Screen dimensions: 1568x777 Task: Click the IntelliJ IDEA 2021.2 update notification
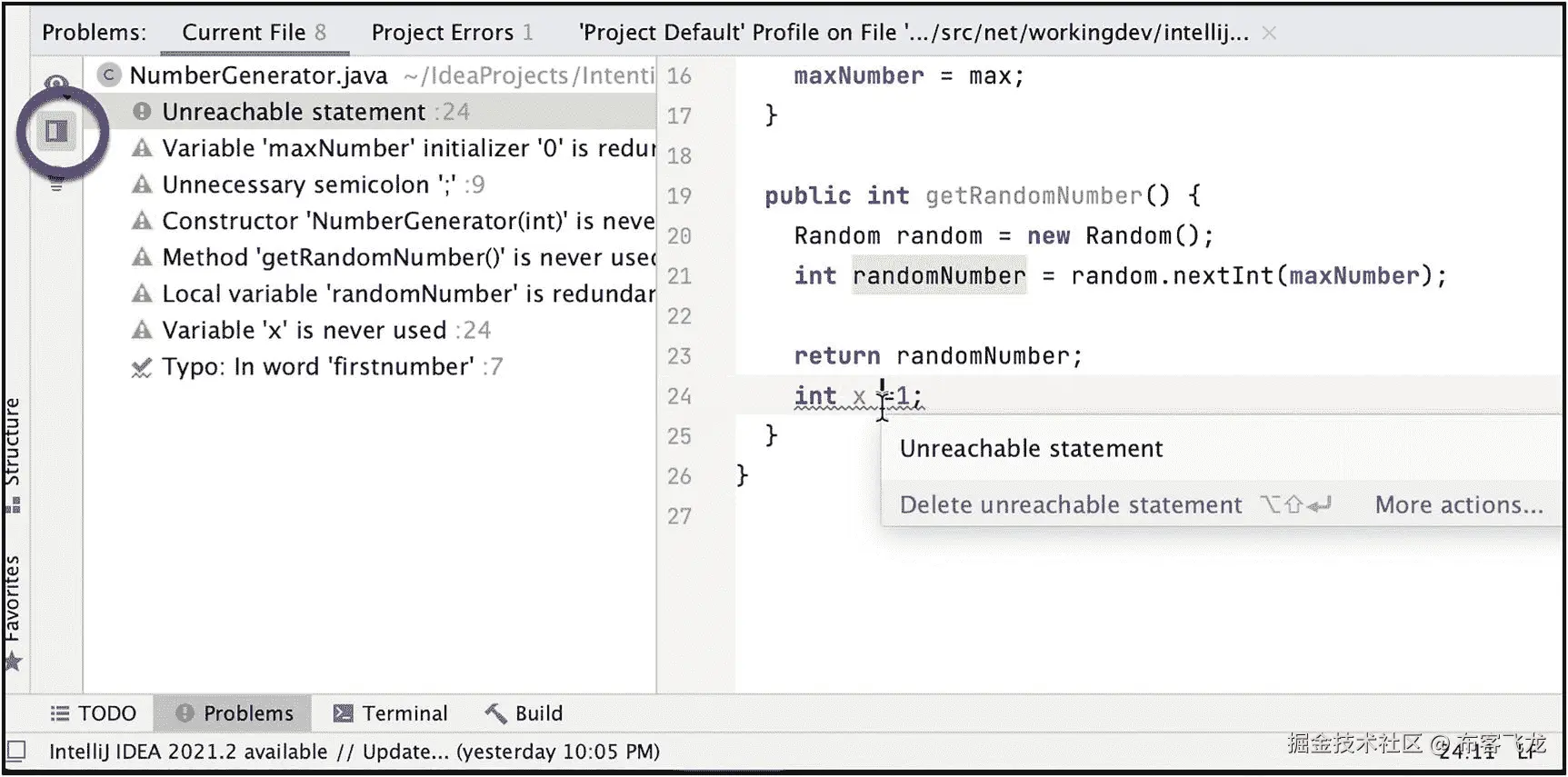pyautogui.click(x=355, y=752)
